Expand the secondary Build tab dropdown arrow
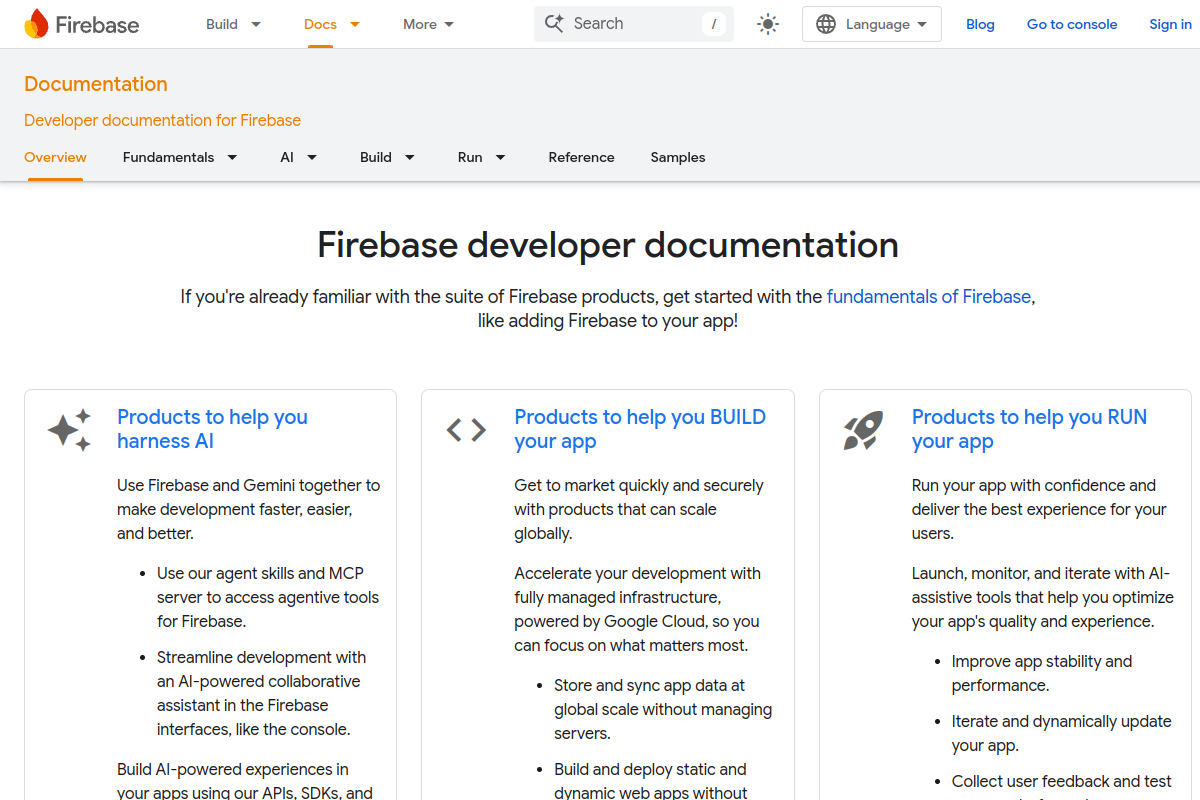This screenshot has height=800, width=1200. click(x=409, y=157)
